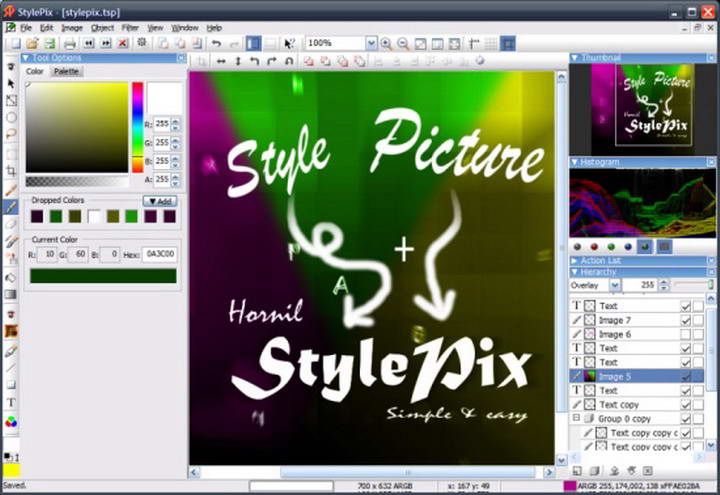Click the Print icon in toolbar

pos(70,44)
